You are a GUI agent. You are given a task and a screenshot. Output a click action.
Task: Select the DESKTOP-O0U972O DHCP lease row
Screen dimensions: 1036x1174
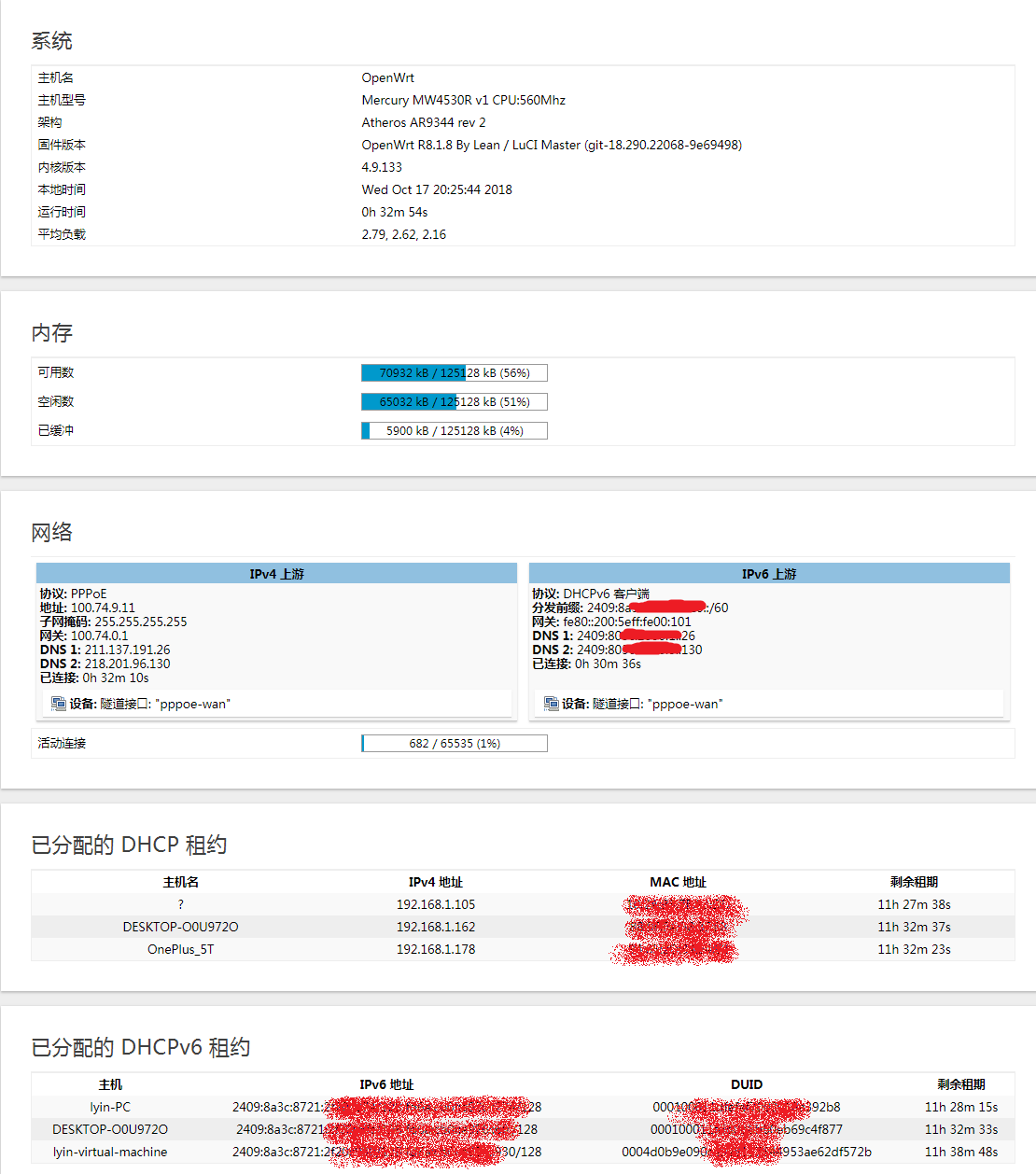click(179, 927)
